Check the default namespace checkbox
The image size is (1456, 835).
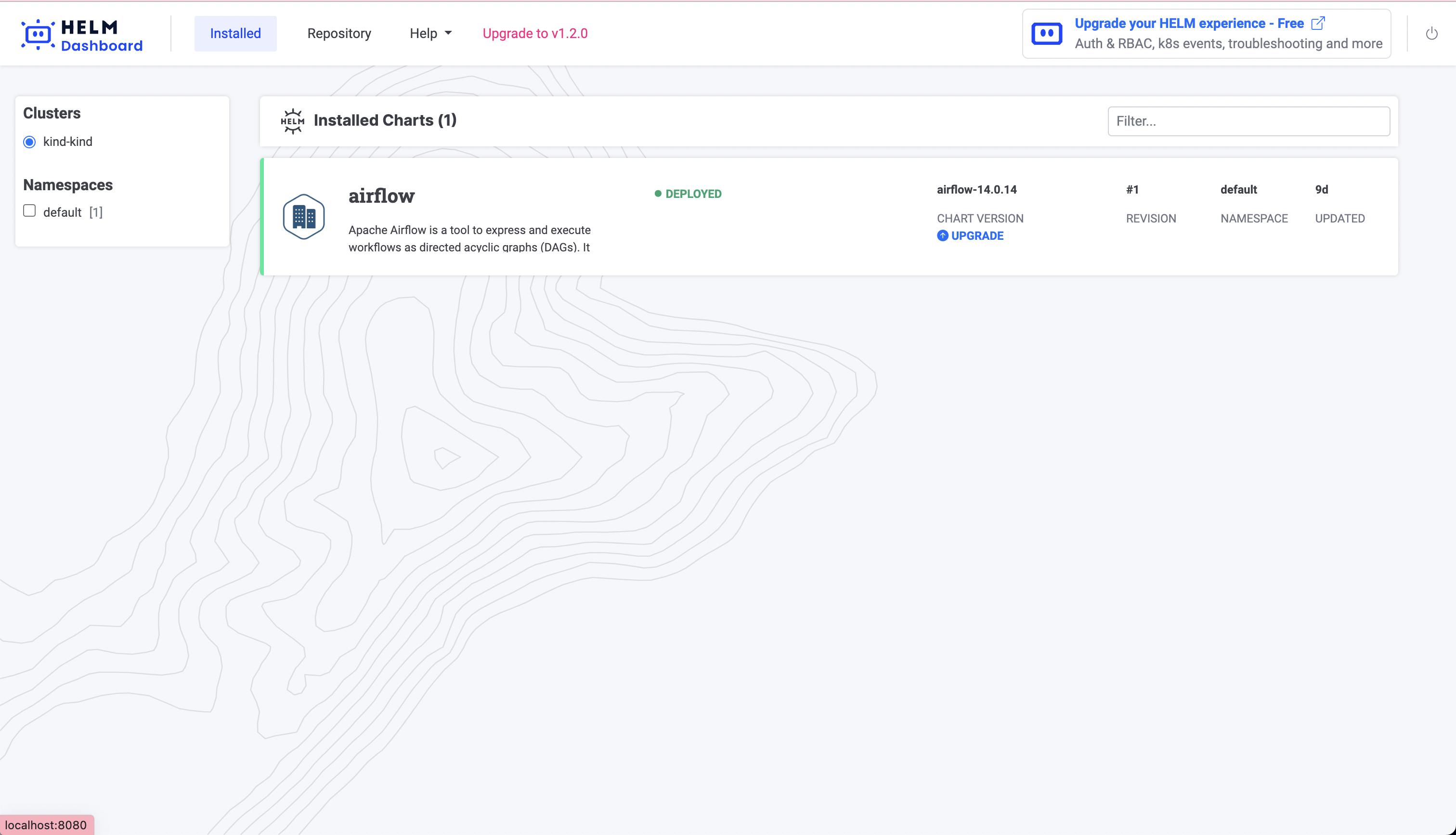[29, 210]
